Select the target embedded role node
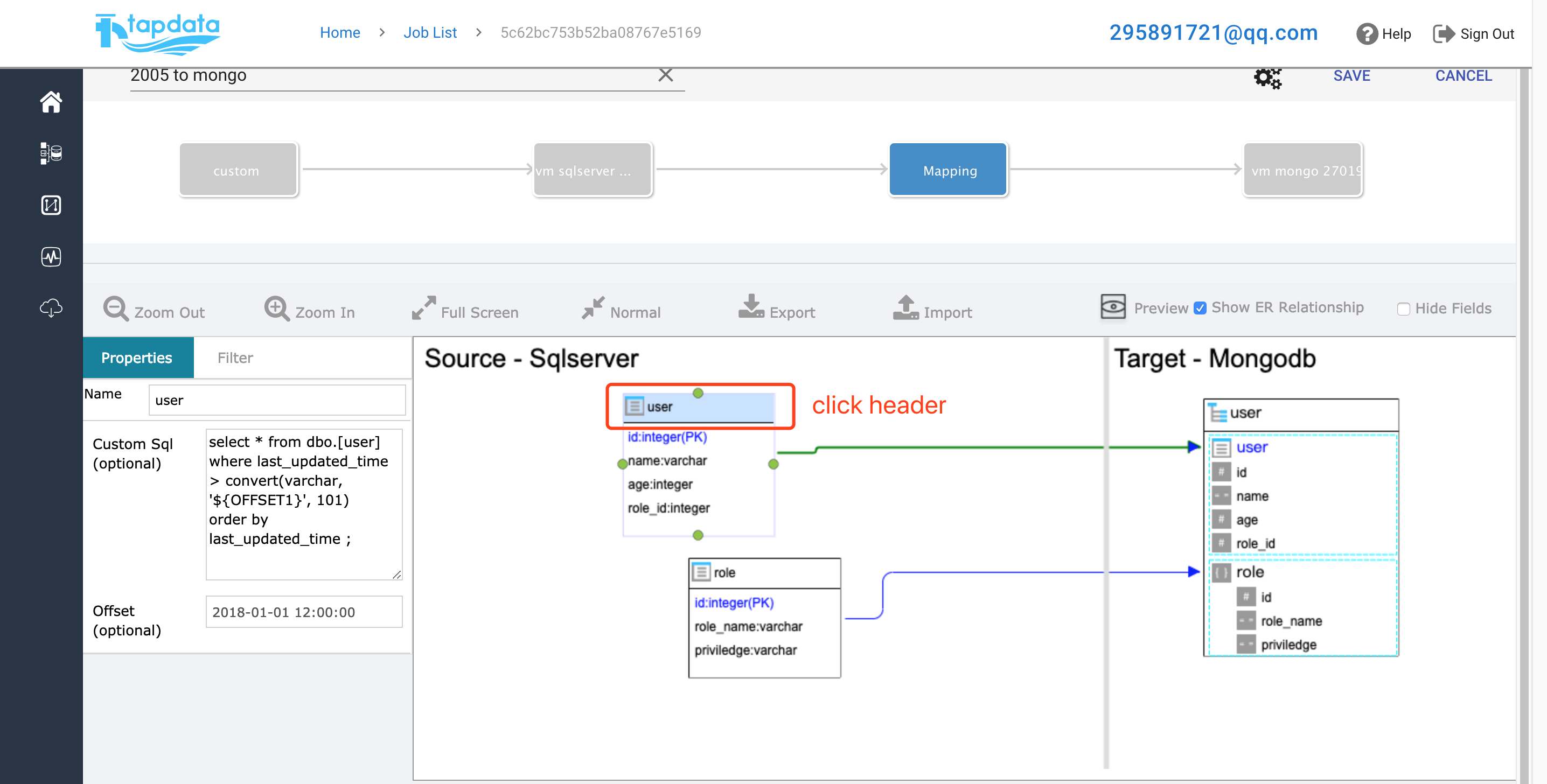Viewport: 1547px width, 784px height. [1250, 573]
